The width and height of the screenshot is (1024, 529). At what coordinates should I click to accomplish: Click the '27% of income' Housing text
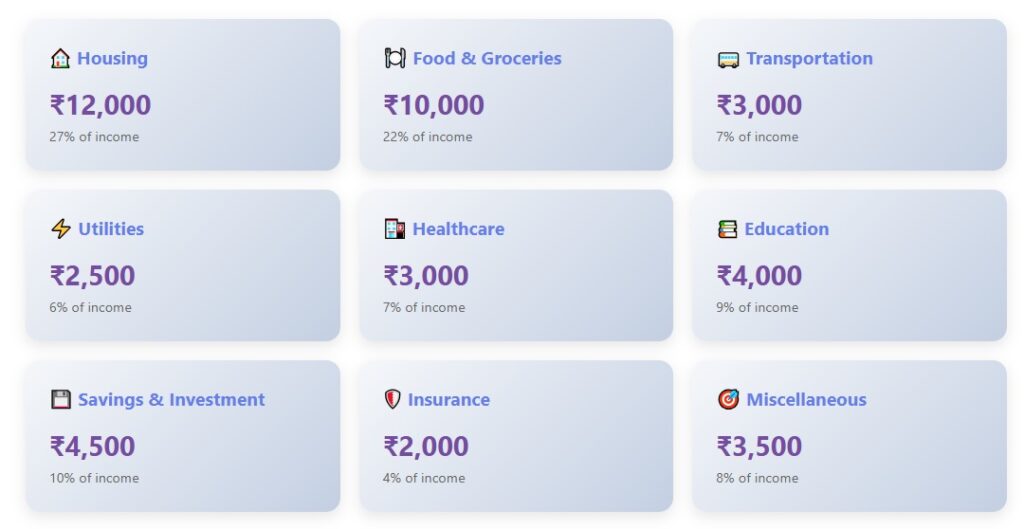94,137
